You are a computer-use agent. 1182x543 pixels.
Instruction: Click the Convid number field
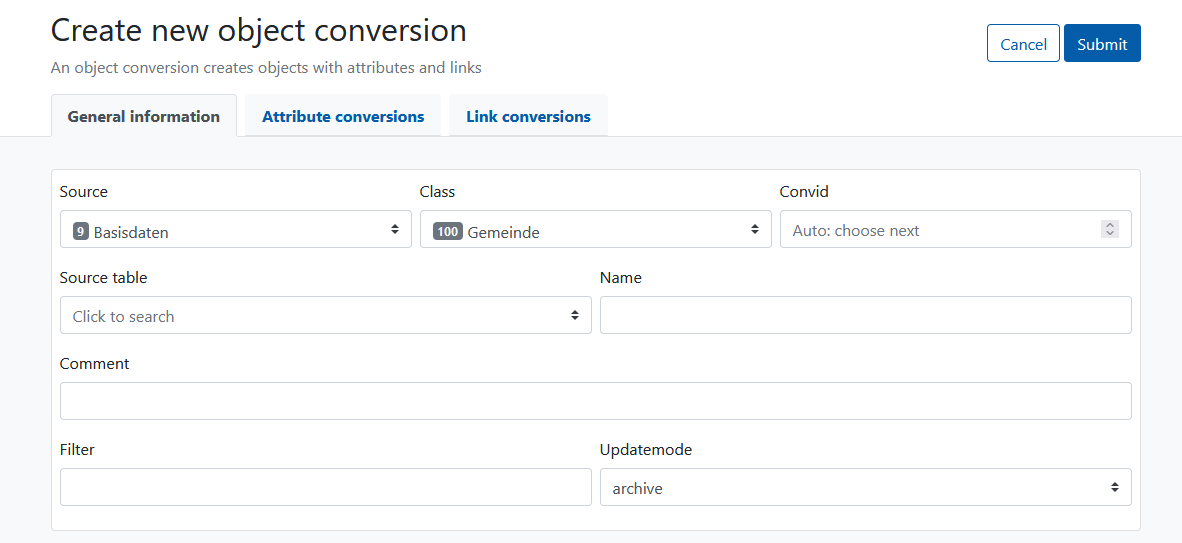(x=955, y=229)
